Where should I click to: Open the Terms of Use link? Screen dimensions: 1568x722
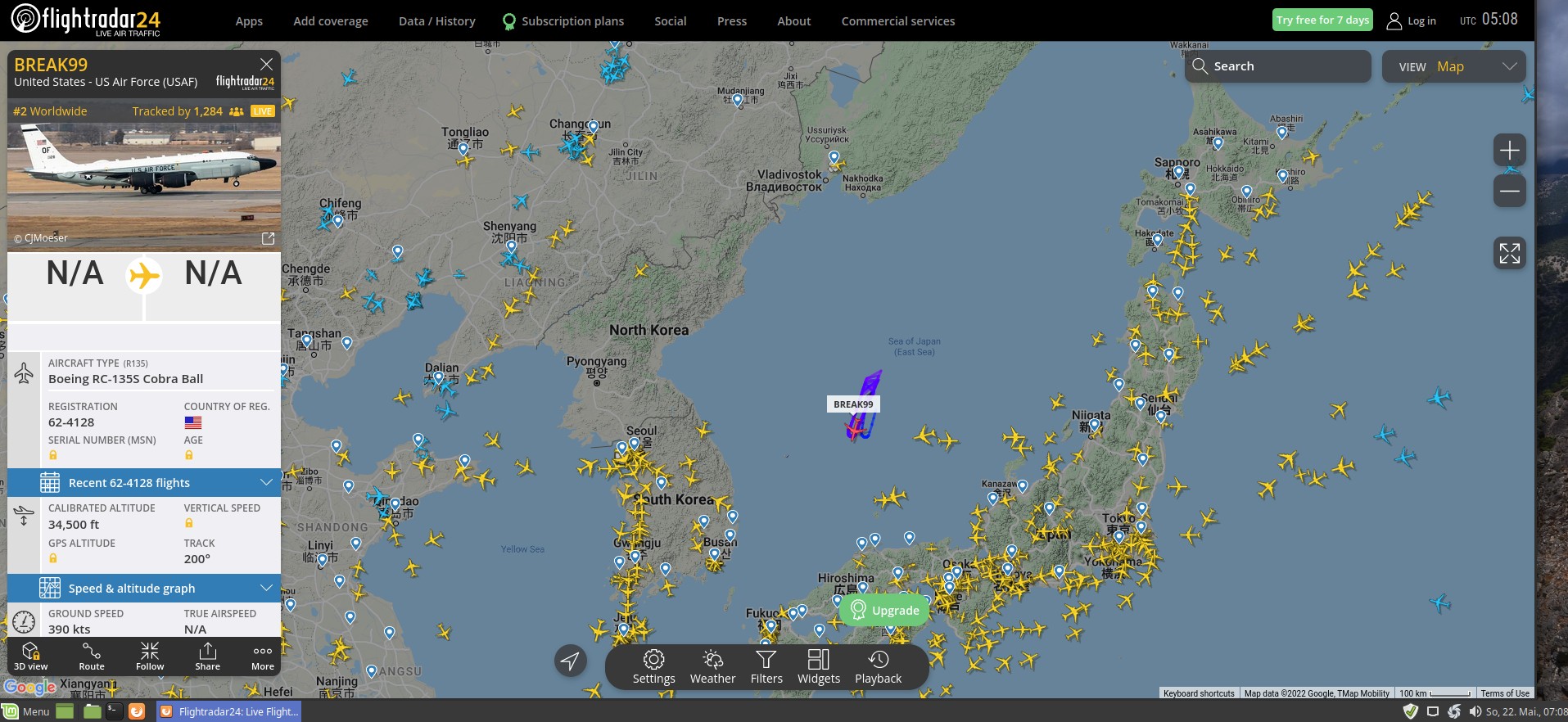[1505, 693]
